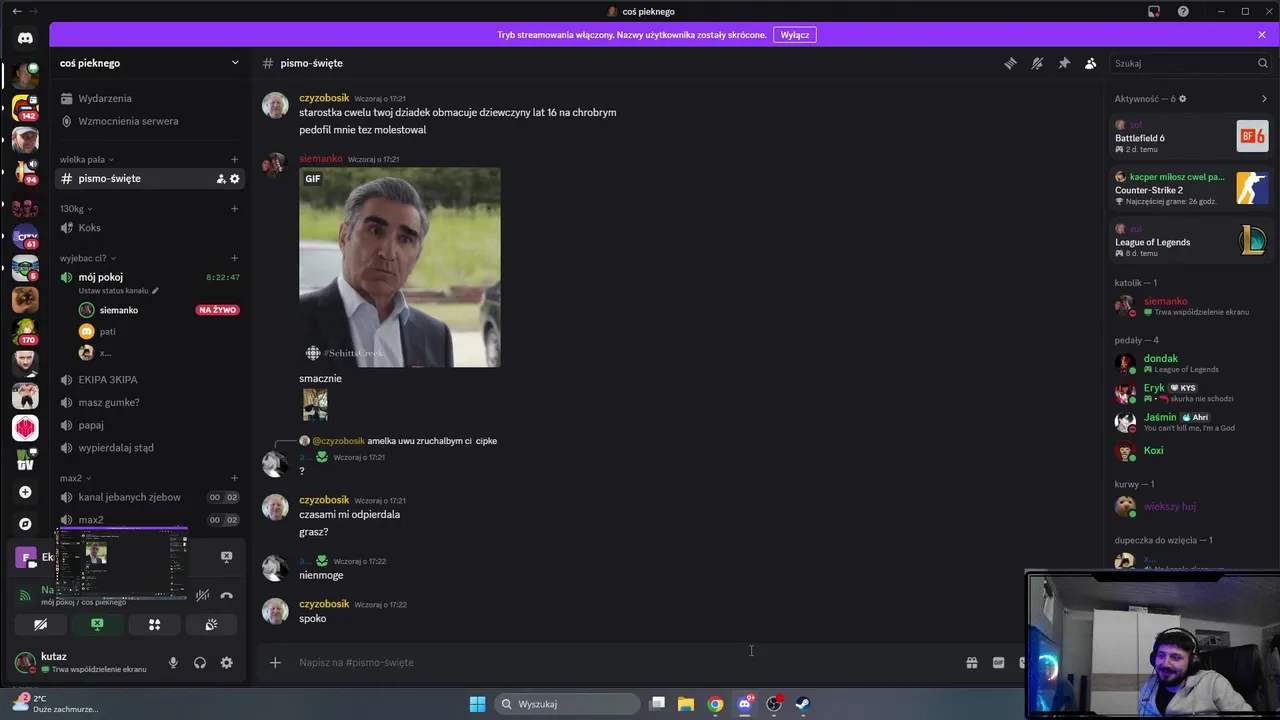Viewport: 1280px width, 720px height.
Task: Open the Counter-Strike 2 activity card
Action: [x=1191, y=188]
